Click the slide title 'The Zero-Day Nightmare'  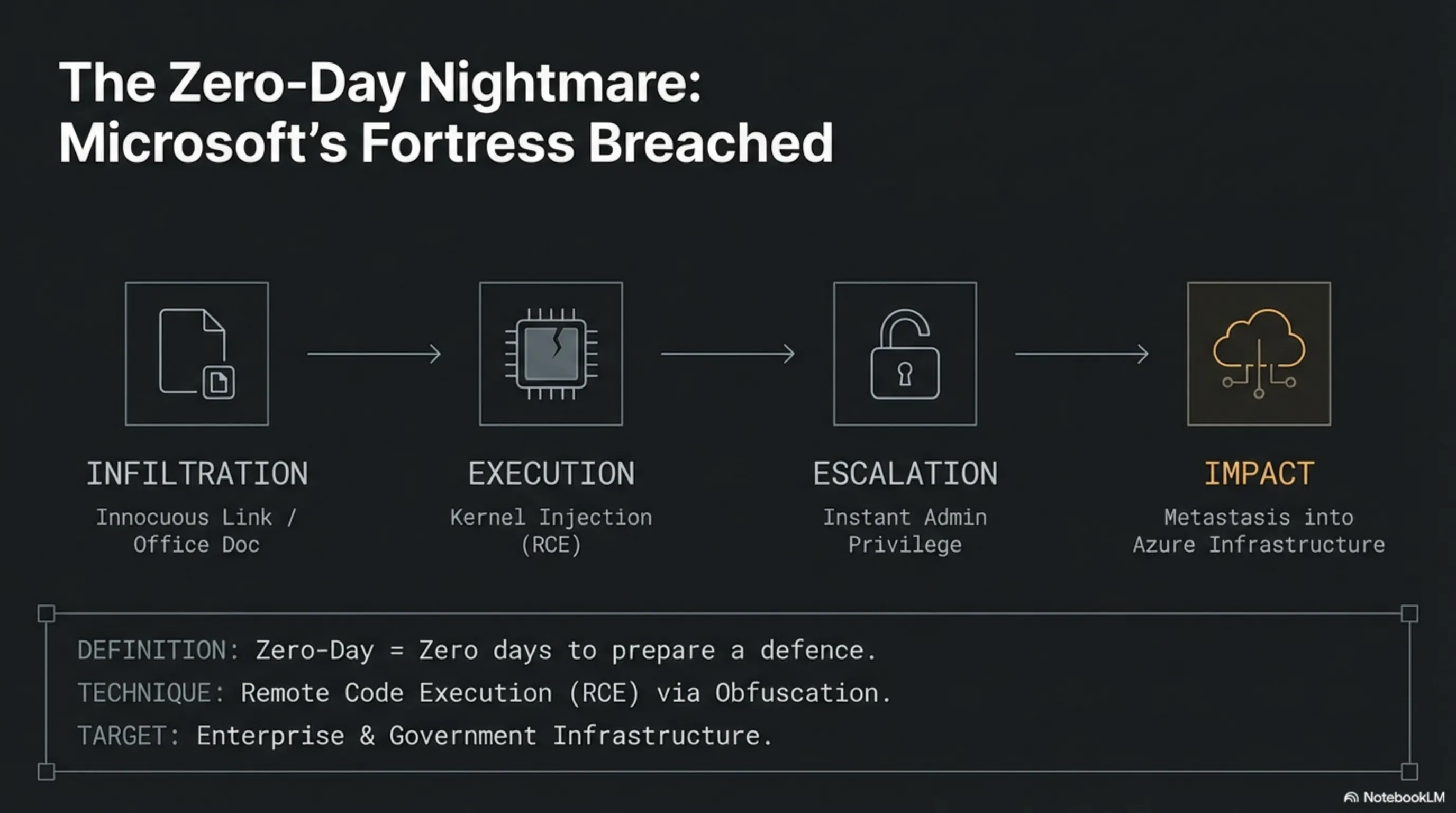click(380, 83)
